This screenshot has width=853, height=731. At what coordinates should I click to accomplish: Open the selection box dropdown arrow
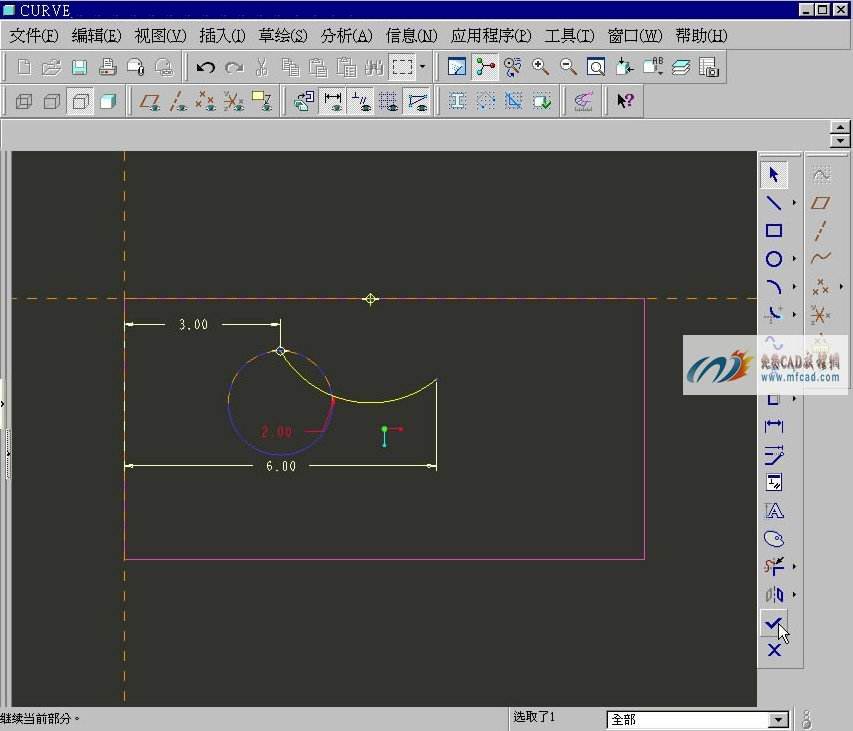423,68
